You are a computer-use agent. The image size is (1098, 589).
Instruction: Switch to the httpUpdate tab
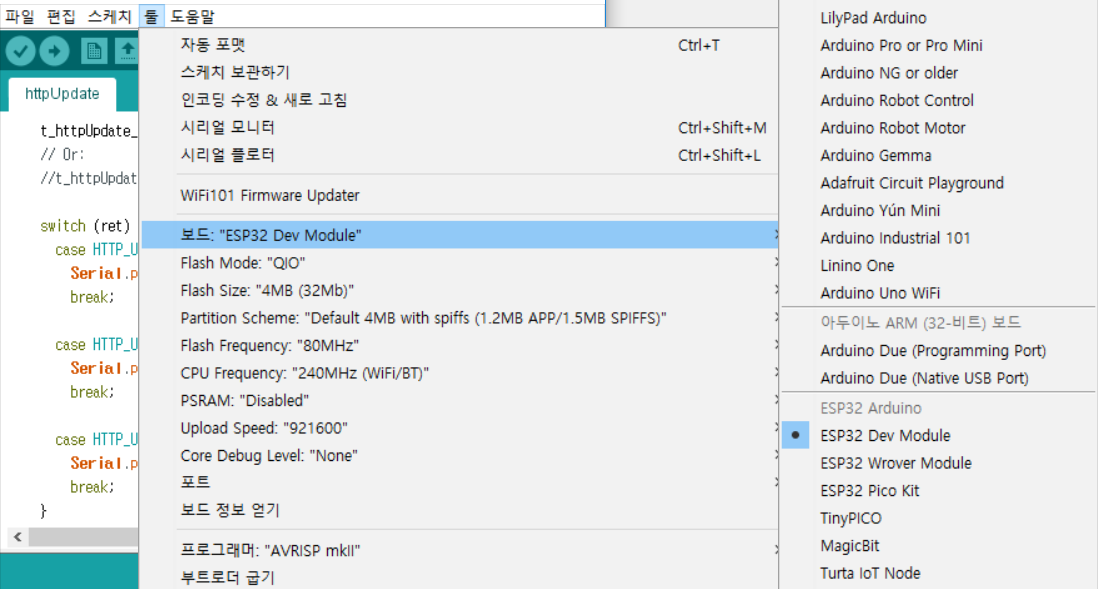[x=62, y=94]
